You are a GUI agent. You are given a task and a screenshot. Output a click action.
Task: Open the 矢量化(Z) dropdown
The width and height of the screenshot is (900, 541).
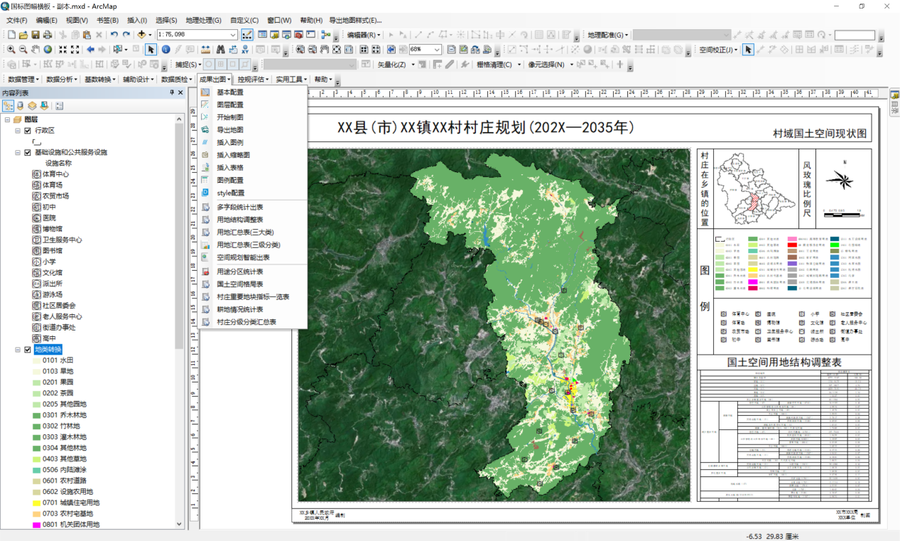coord(395,65)
